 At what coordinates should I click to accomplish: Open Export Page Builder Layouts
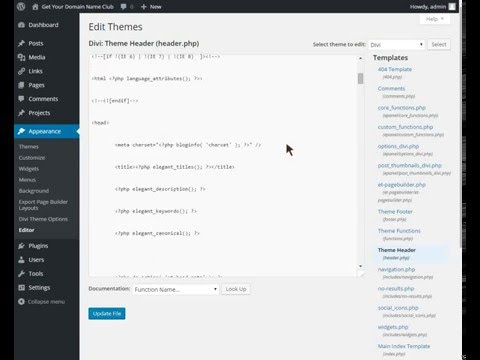tap(43, 205)
